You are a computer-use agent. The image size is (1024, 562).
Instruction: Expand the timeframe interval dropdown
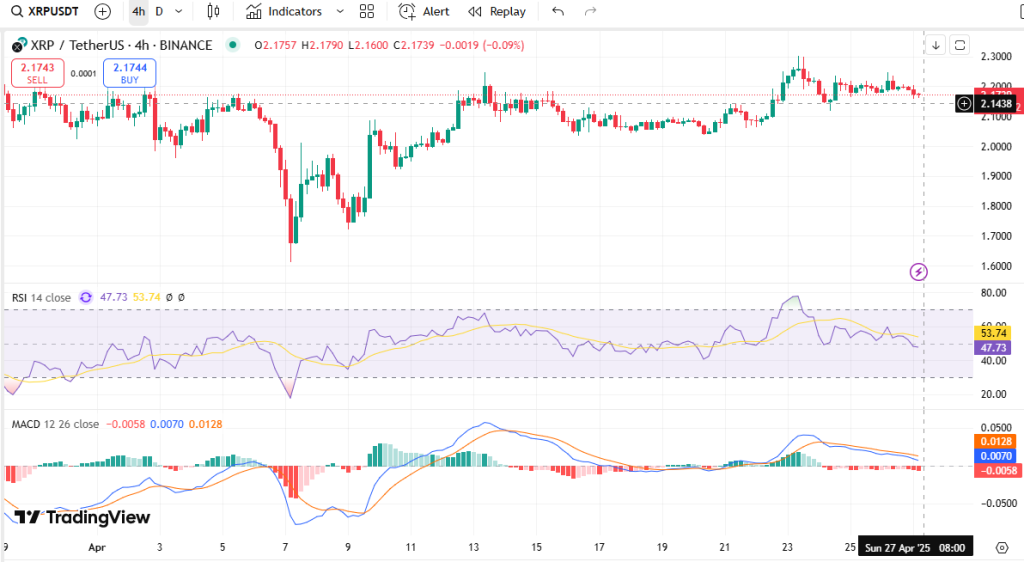coord(179,12)
